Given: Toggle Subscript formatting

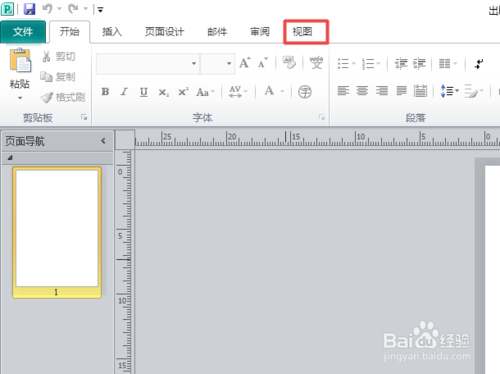Looking at the screenshot, I should (163, 92).
